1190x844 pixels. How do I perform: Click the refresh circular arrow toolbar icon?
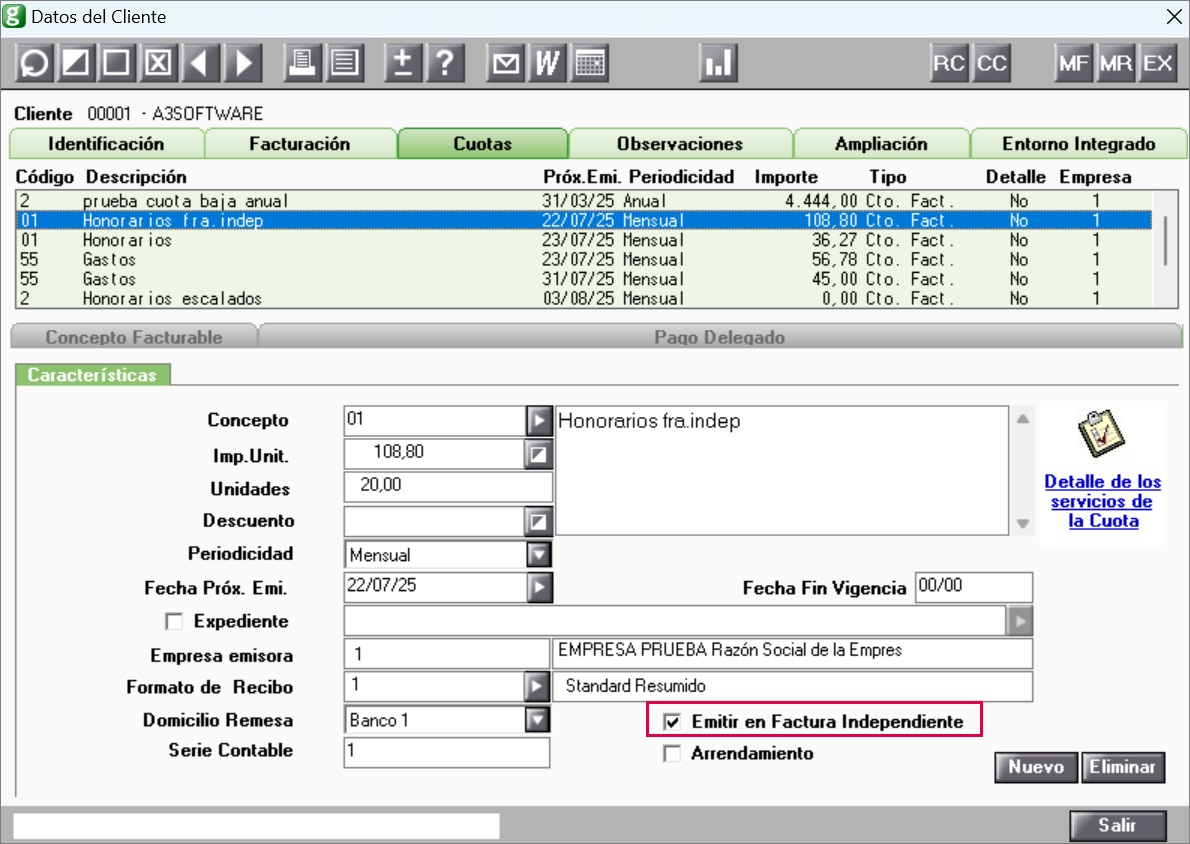pos(34,62)
